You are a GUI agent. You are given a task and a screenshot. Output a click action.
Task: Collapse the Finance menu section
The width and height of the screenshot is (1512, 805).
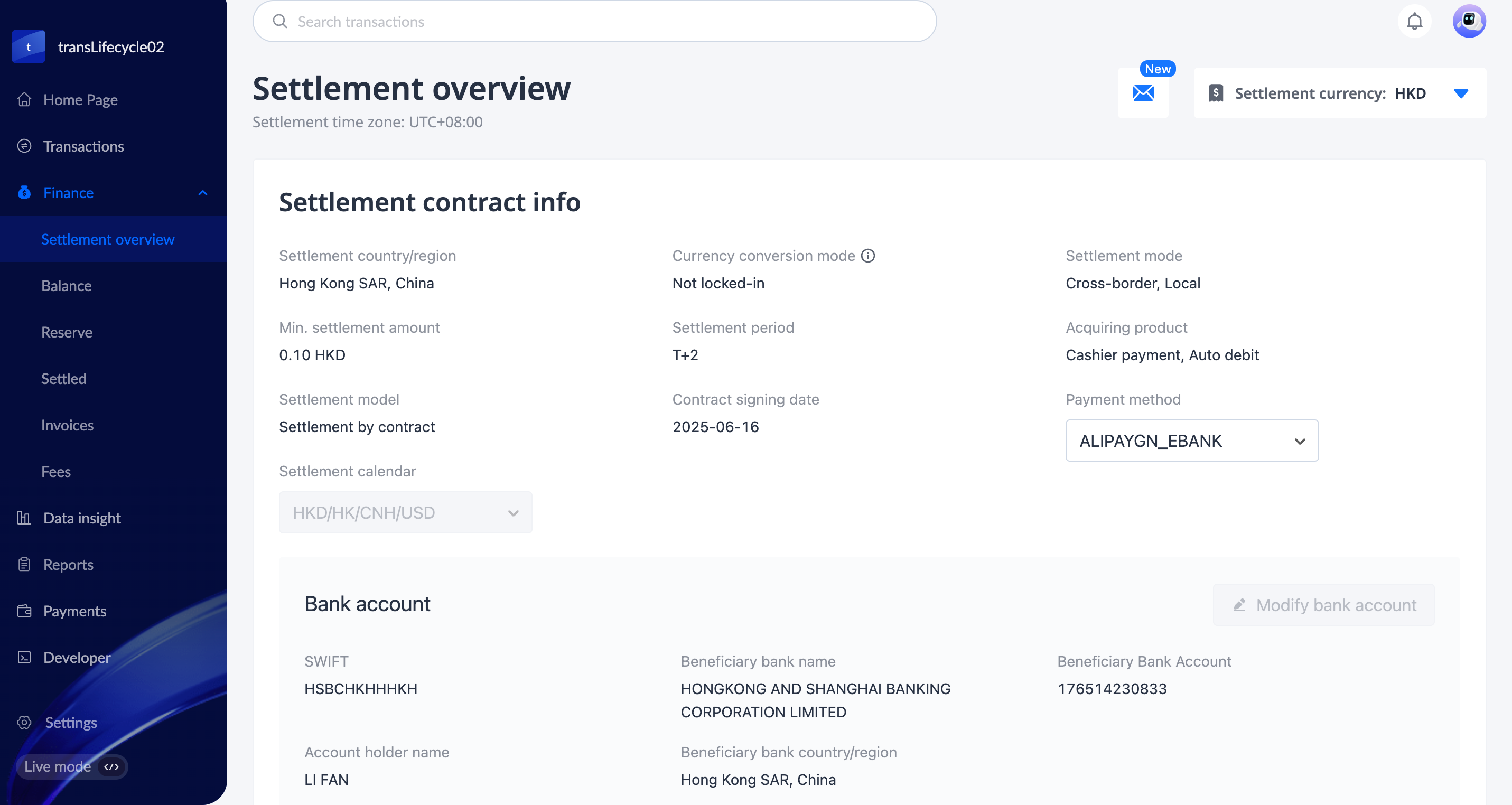tap(202, 193)
